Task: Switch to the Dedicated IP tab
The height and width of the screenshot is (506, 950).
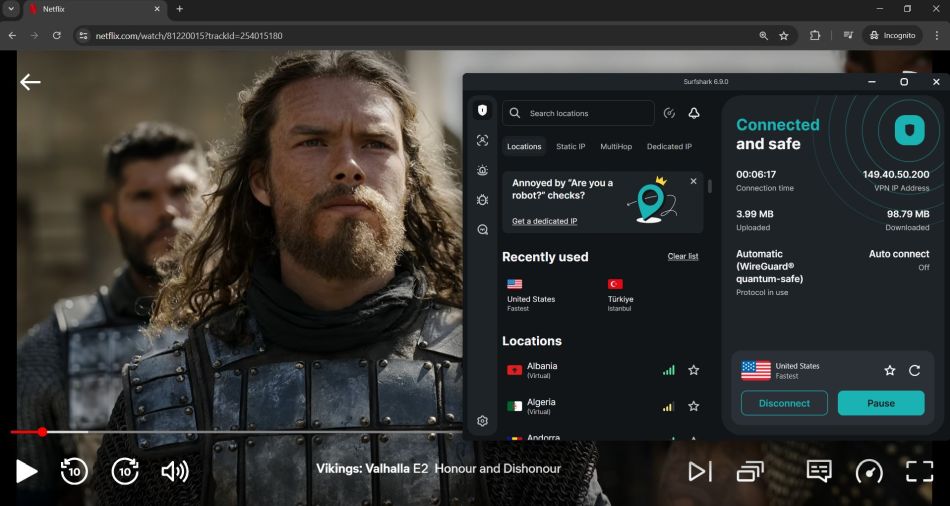Action: (x=669, y=147)
